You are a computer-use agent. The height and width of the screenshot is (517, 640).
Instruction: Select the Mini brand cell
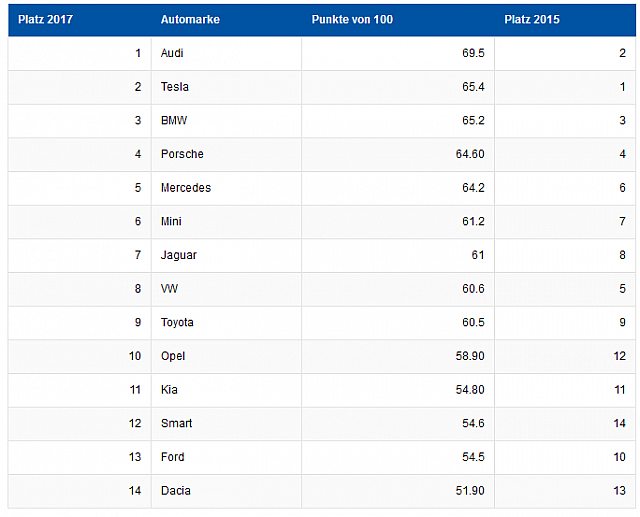point(171,222)
